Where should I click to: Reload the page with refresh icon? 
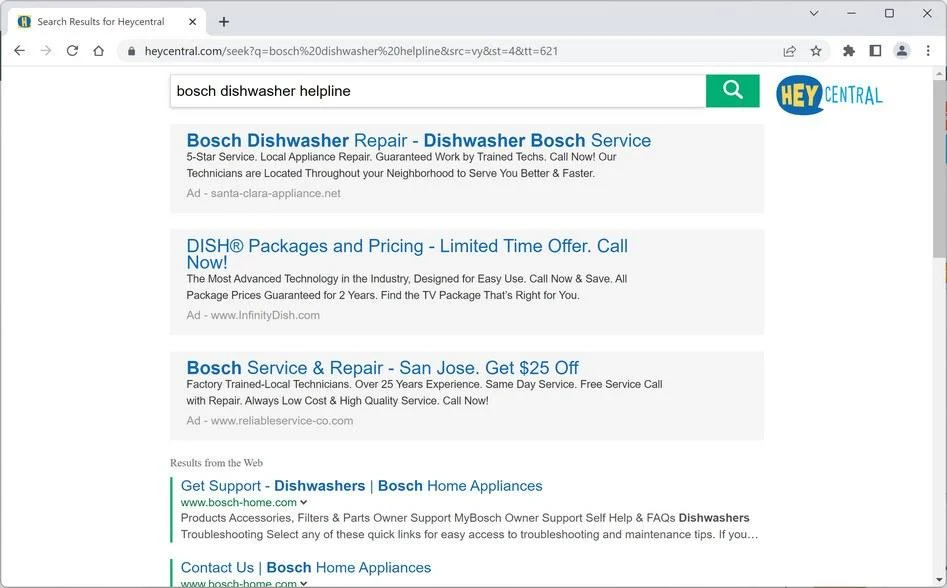[x=72, y=51]
